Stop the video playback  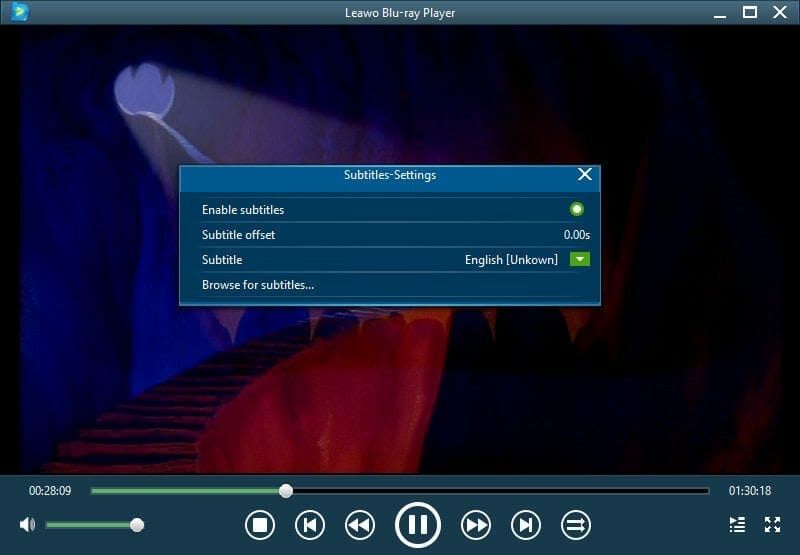260,524
